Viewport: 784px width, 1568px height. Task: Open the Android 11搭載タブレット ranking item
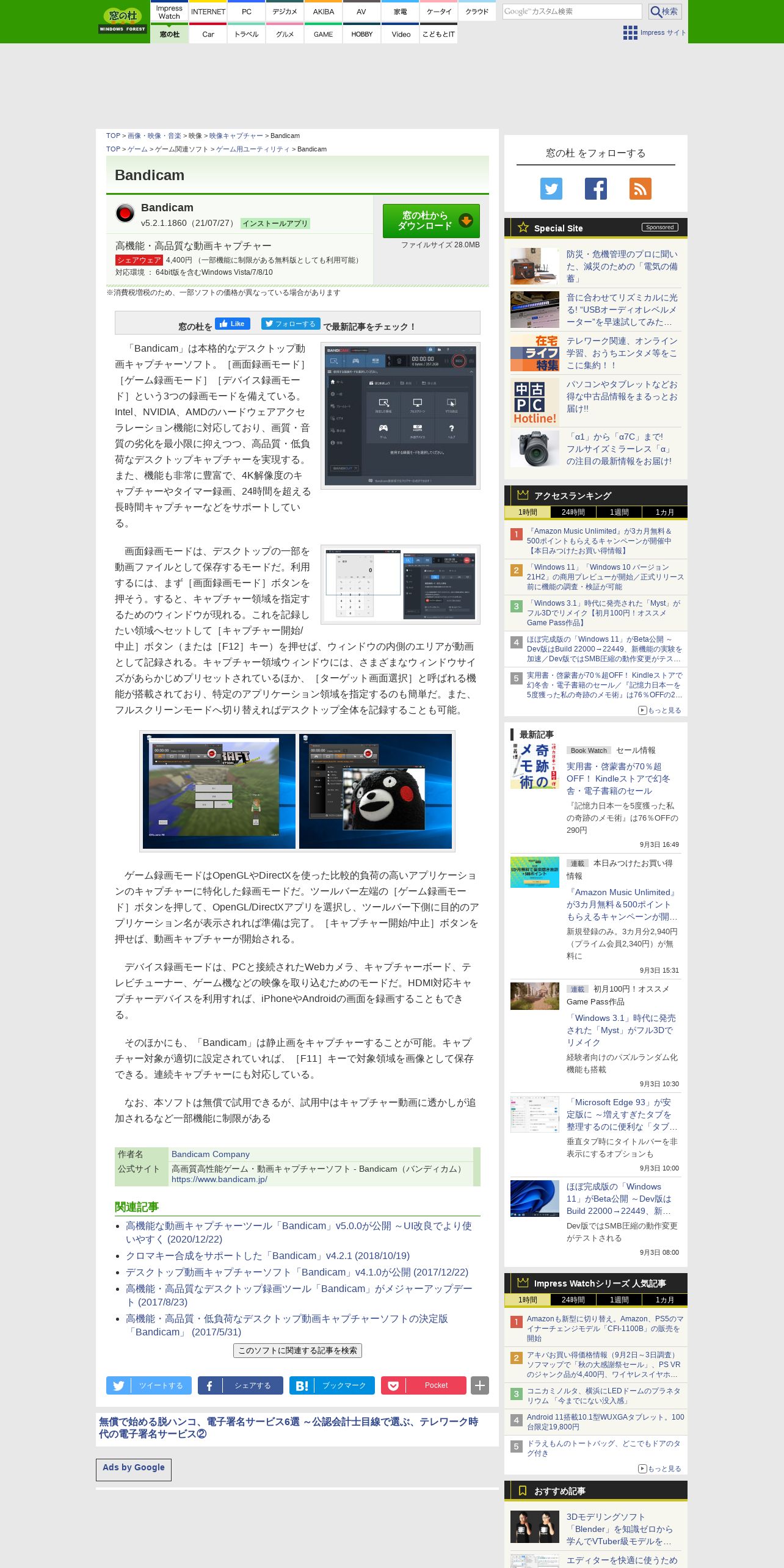pyautogui.click(x=606, y=1422)
